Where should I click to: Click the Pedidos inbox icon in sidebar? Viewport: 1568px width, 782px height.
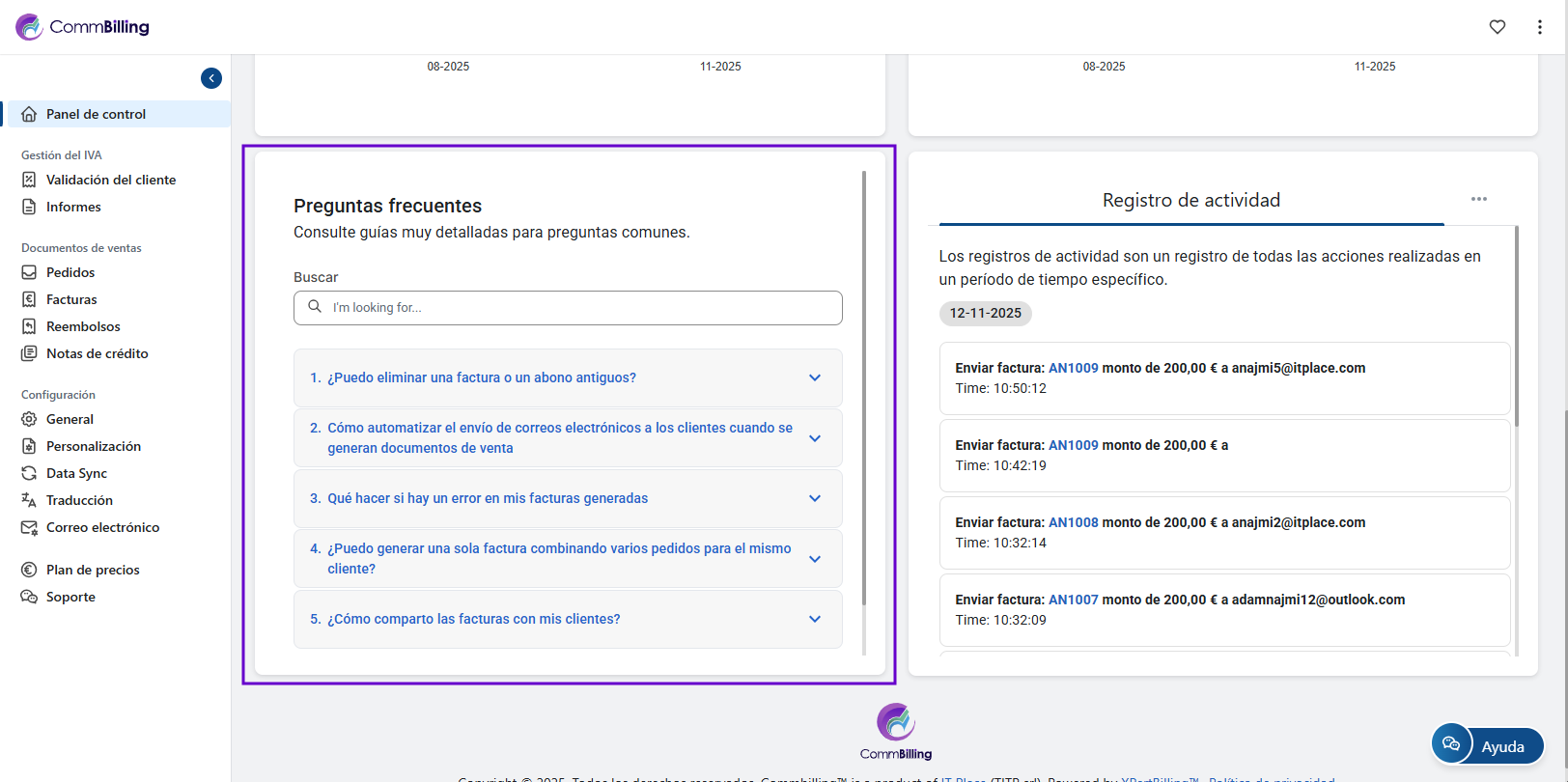(x=29, y=272)
